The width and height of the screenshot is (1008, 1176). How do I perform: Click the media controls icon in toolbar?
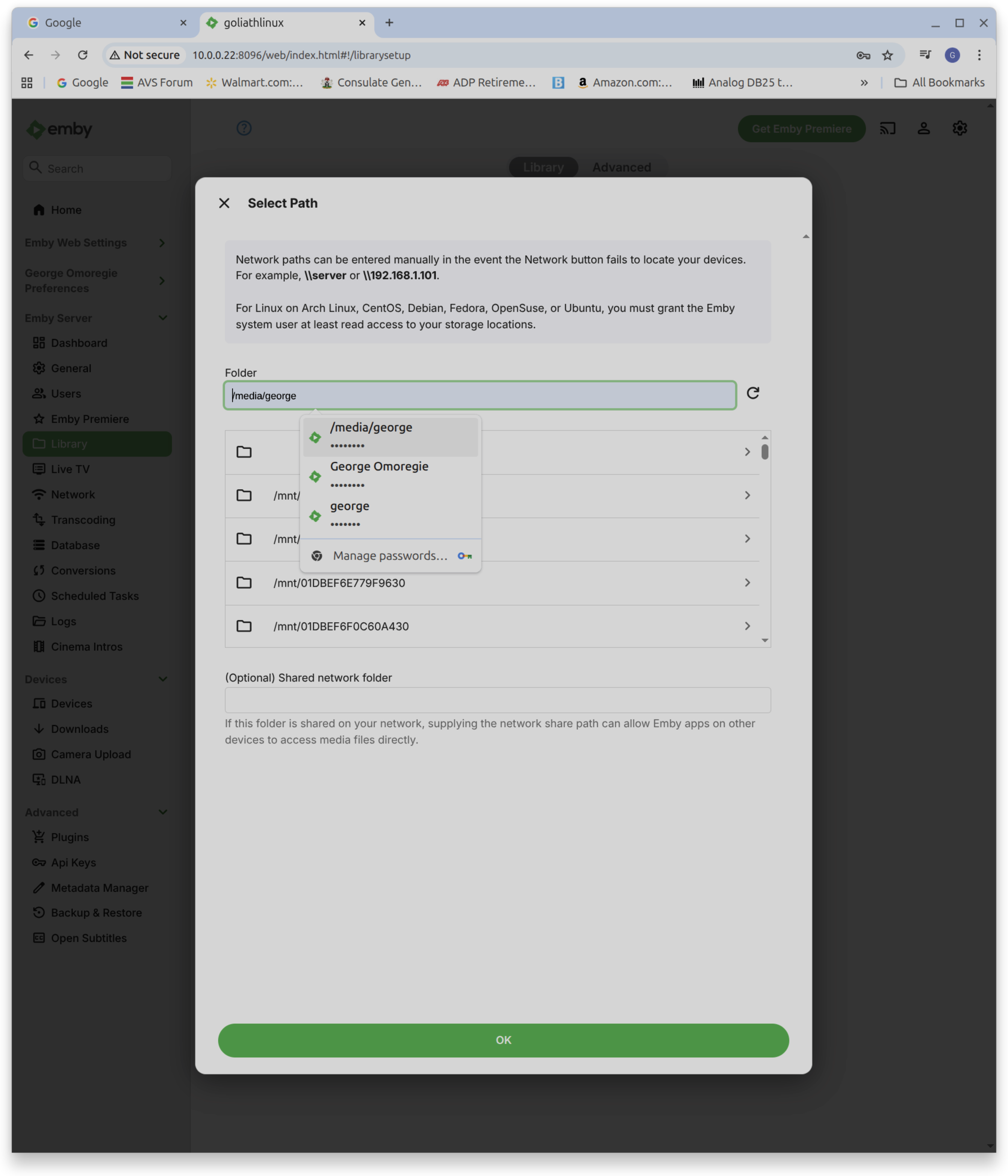(x=925, y=55)
